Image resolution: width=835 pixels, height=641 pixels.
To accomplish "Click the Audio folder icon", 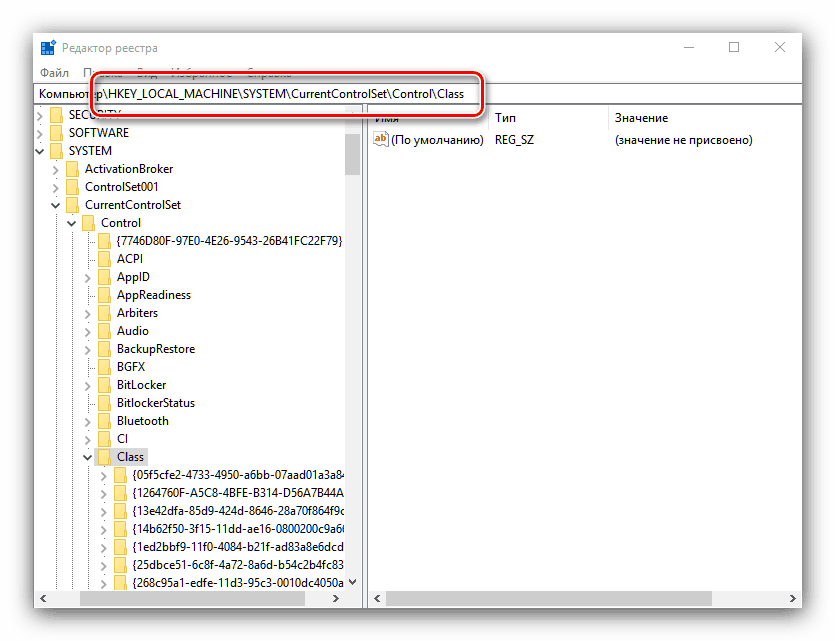I will coord(104,331).
